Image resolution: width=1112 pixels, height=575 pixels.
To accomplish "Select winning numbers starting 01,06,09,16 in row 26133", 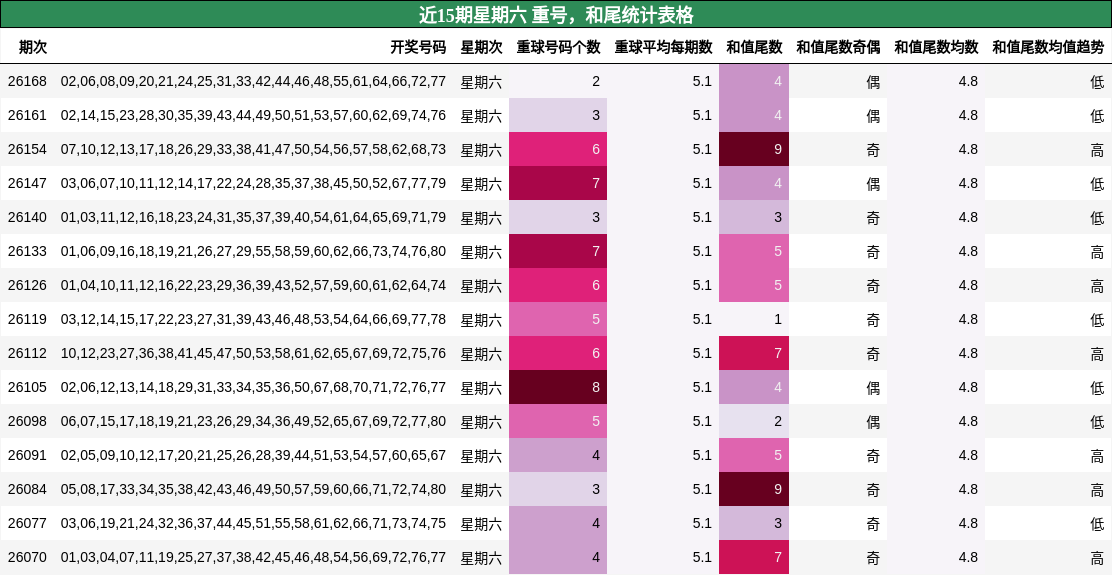I will coord(253,252).
